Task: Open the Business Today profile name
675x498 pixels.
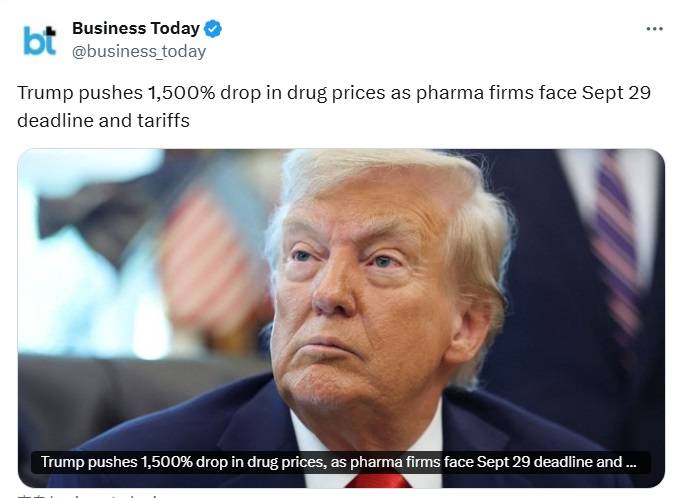Action: pyautogui.click(x=136, y=28)
